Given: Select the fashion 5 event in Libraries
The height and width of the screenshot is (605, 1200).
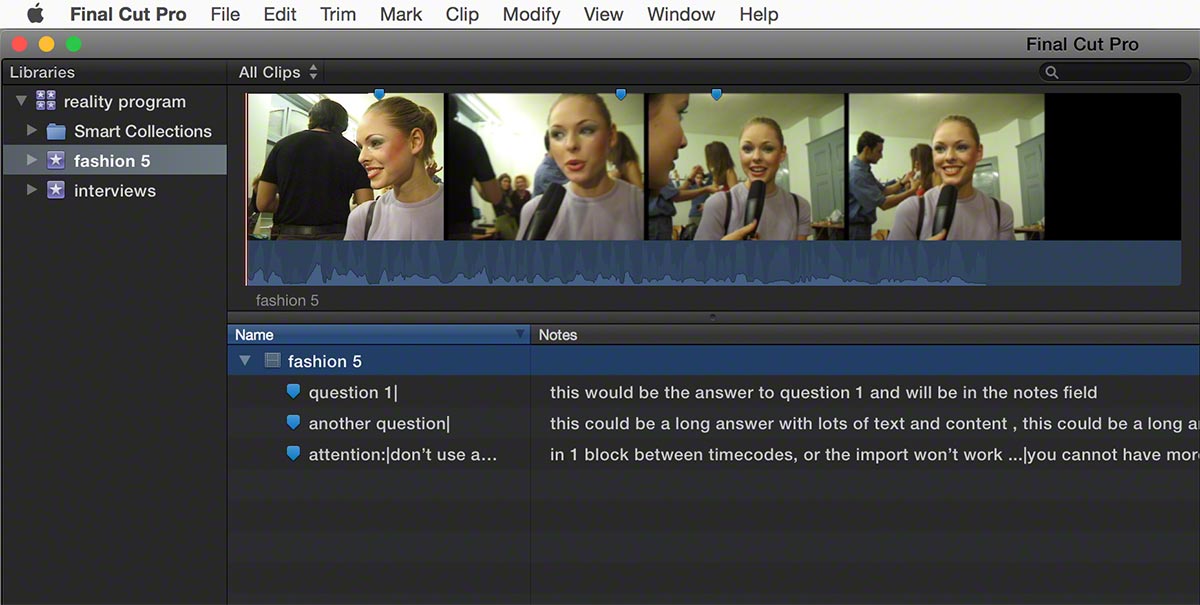Looking at the screenshot, I should (113, 160).
